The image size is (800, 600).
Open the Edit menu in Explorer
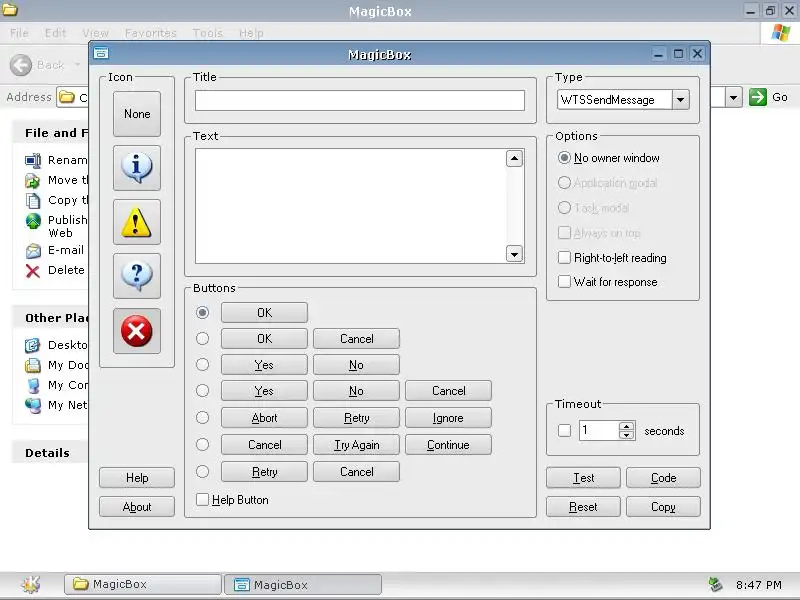pos(55,33)
